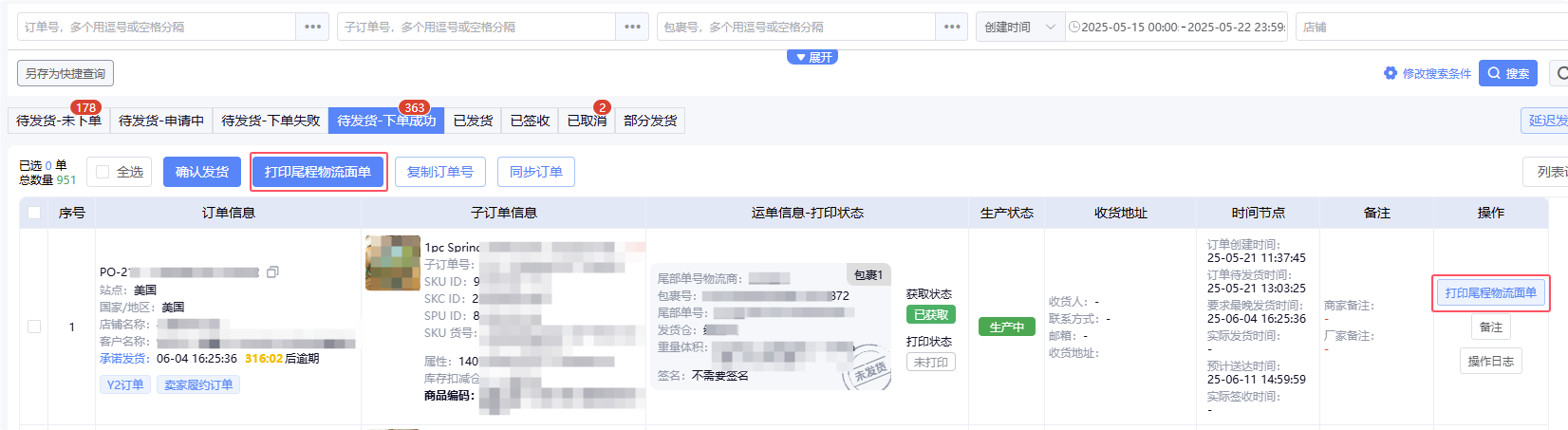Select the 待发货-下单成功 tab
This screenshot has width=1568, height=430.
pyautogui.click(x=386, y=121)
